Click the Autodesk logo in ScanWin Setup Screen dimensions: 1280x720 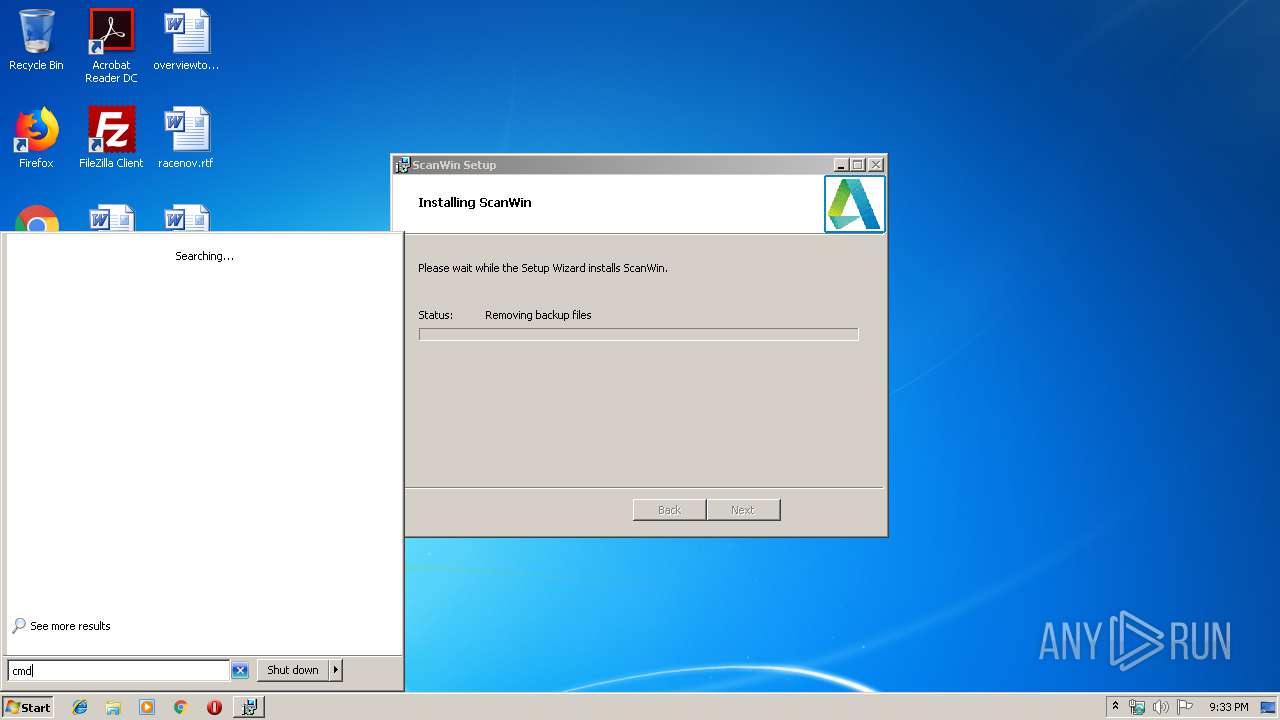pyautogui.click(x=854, y=204)
